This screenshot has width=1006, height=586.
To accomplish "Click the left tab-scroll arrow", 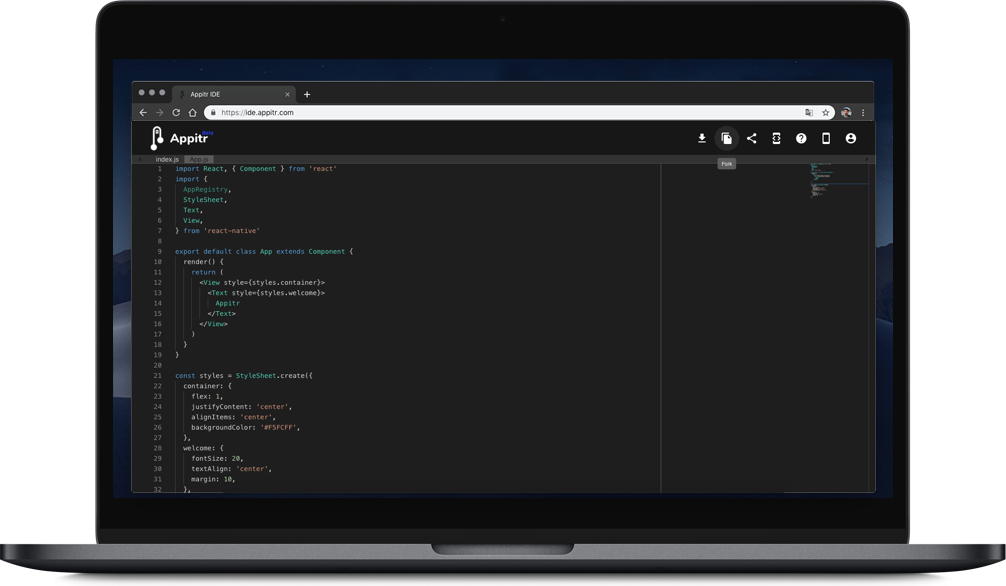I will coord(141,159).
